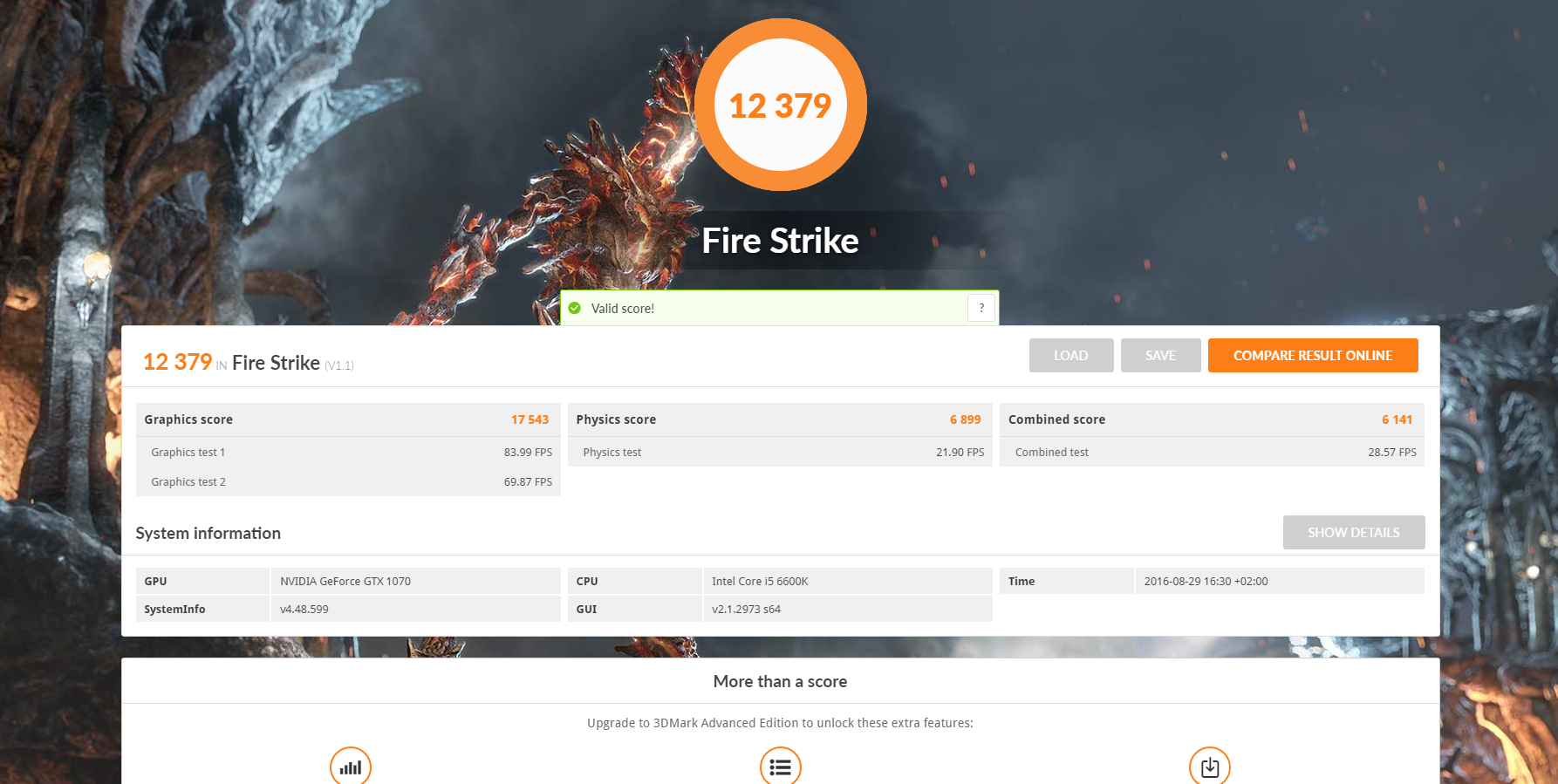Click the GPU label cell

point(202,581)
